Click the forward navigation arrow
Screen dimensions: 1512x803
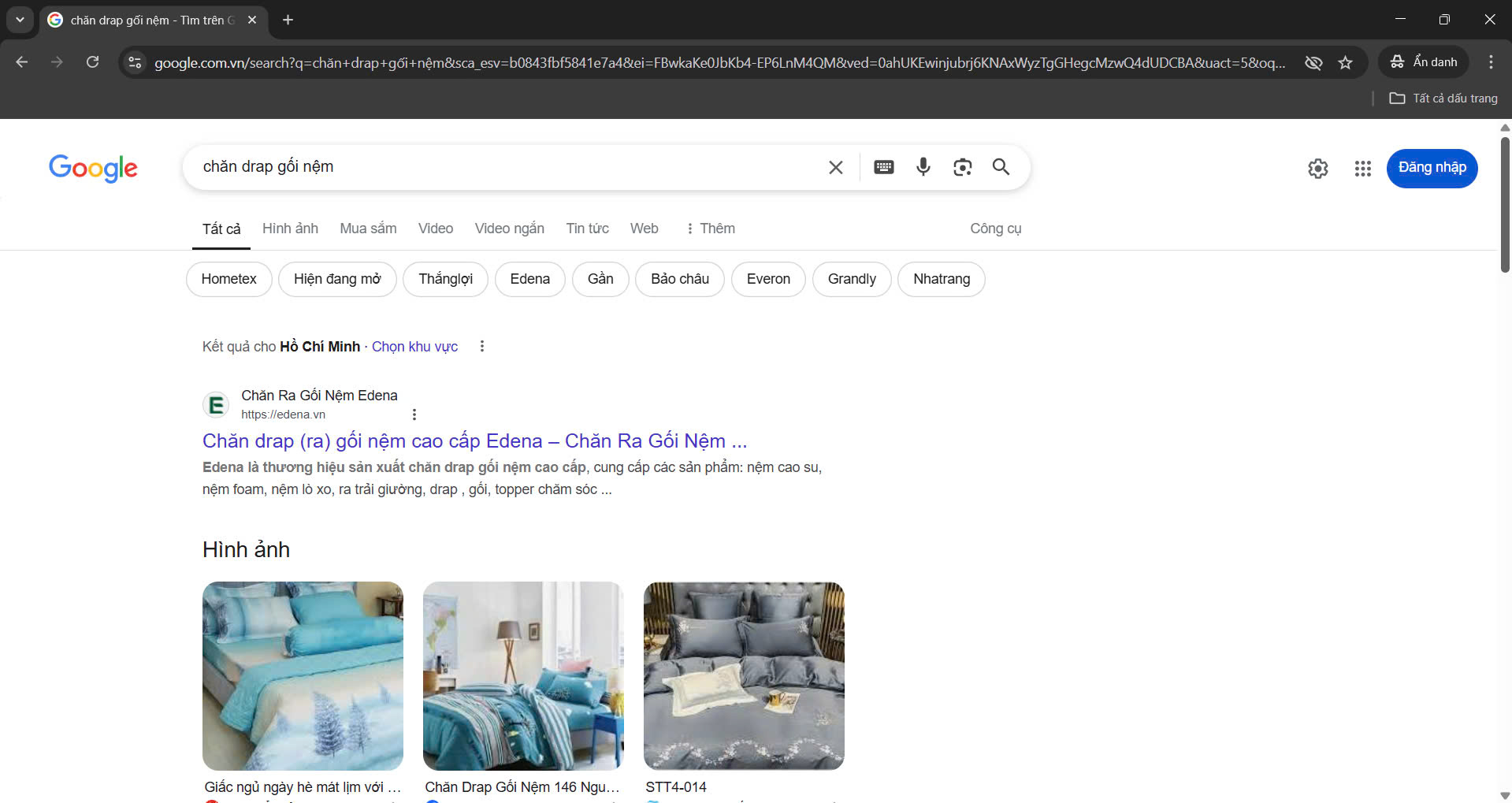click(x=57, y=62)
